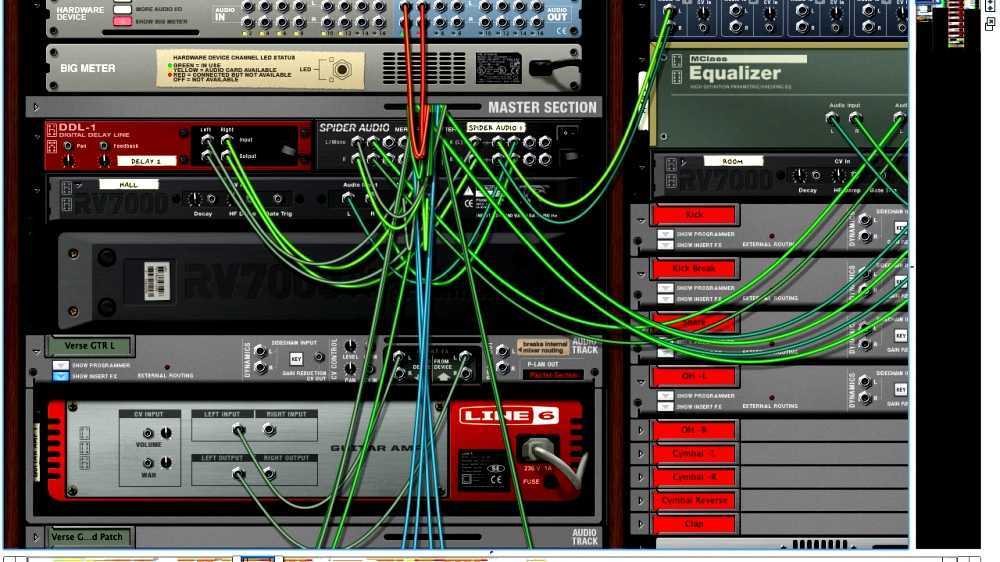Adjust Verse GTR L Level CV knob
This screenshot has height=562, width=1000.
[x=350, y=346]
